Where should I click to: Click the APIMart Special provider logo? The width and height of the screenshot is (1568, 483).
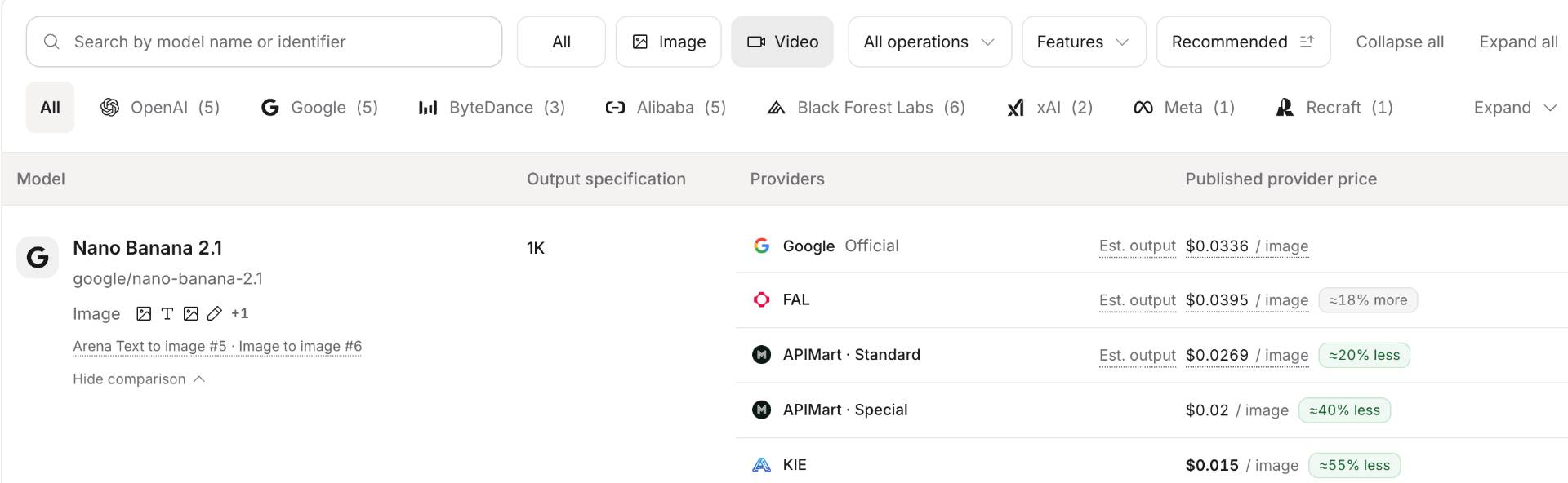tap(761, 410)
